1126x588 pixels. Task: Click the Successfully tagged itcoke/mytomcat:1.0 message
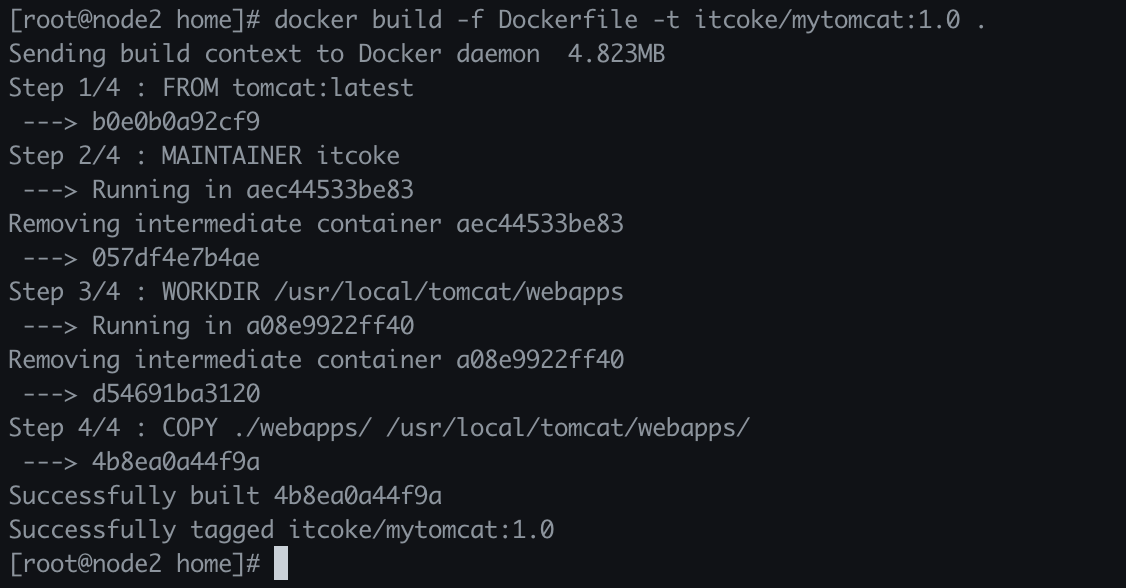tap(281, 530)
